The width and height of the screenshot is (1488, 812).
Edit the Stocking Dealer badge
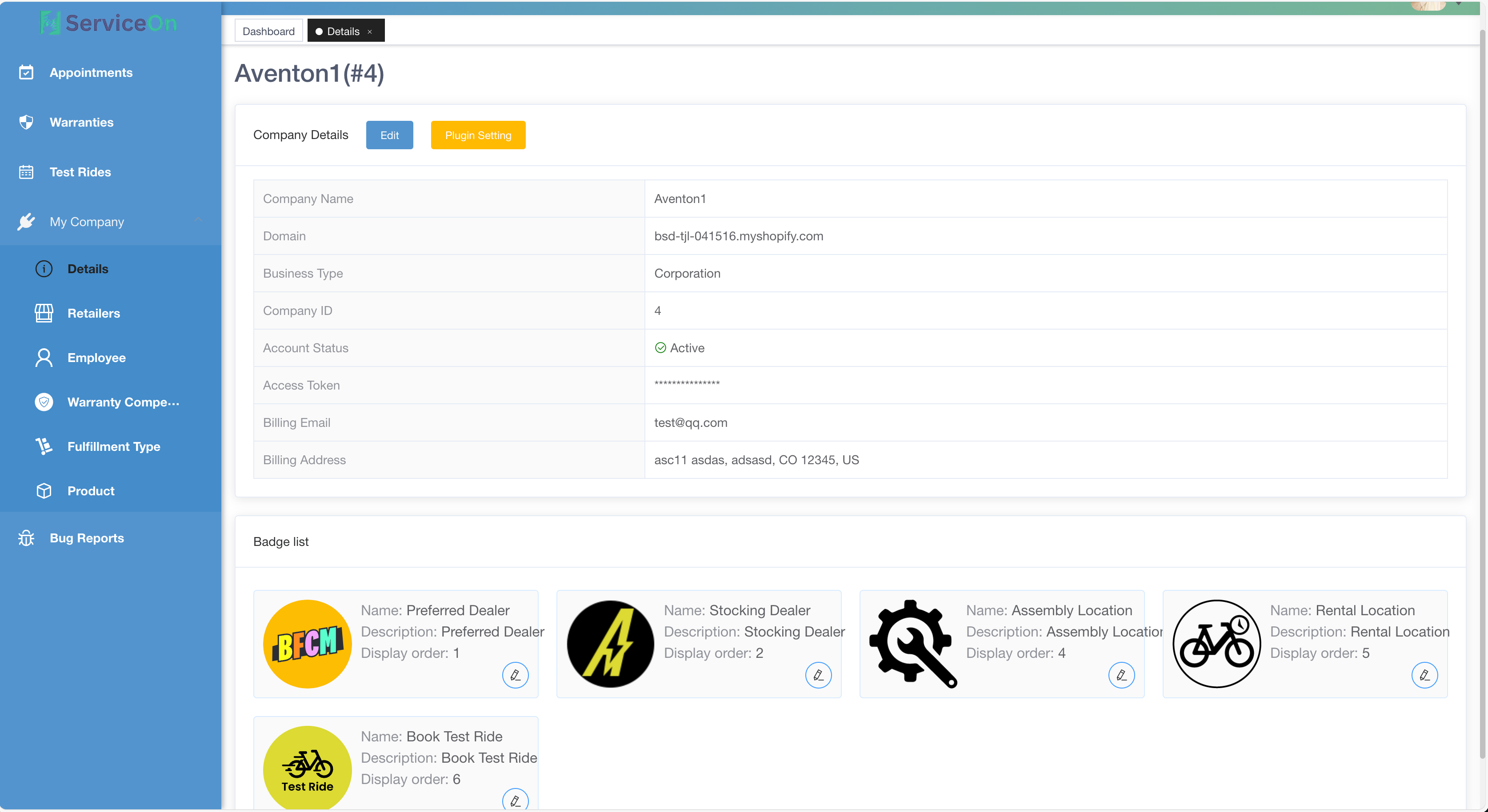818,675
